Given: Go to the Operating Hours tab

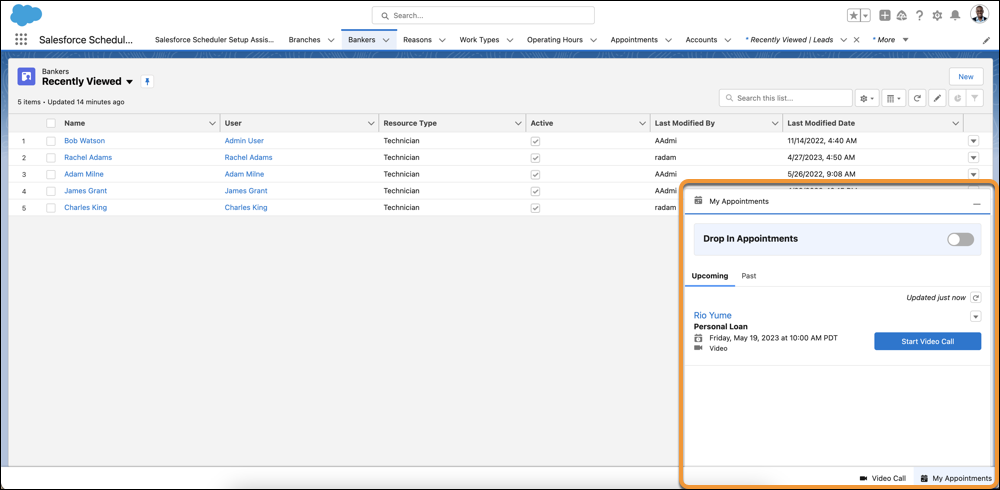Looking at the screenshot, I should [555, 40].
